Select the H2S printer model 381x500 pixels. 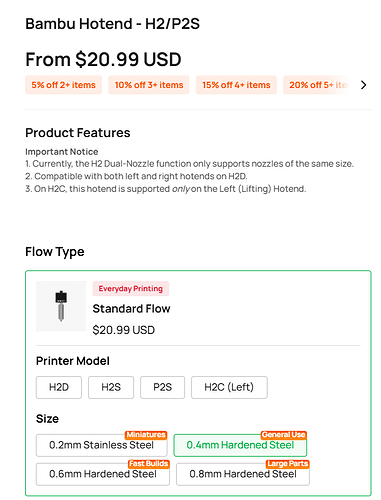(111, 387)
